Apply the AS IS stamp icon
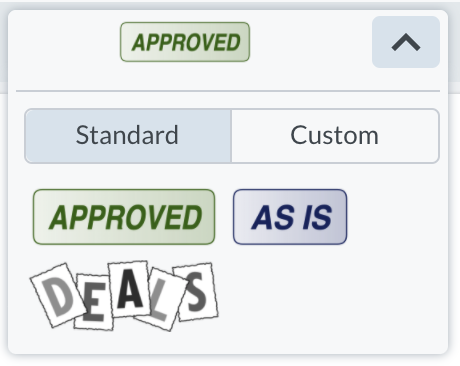This screenshot has width=460, height=366. pos(290,217)
